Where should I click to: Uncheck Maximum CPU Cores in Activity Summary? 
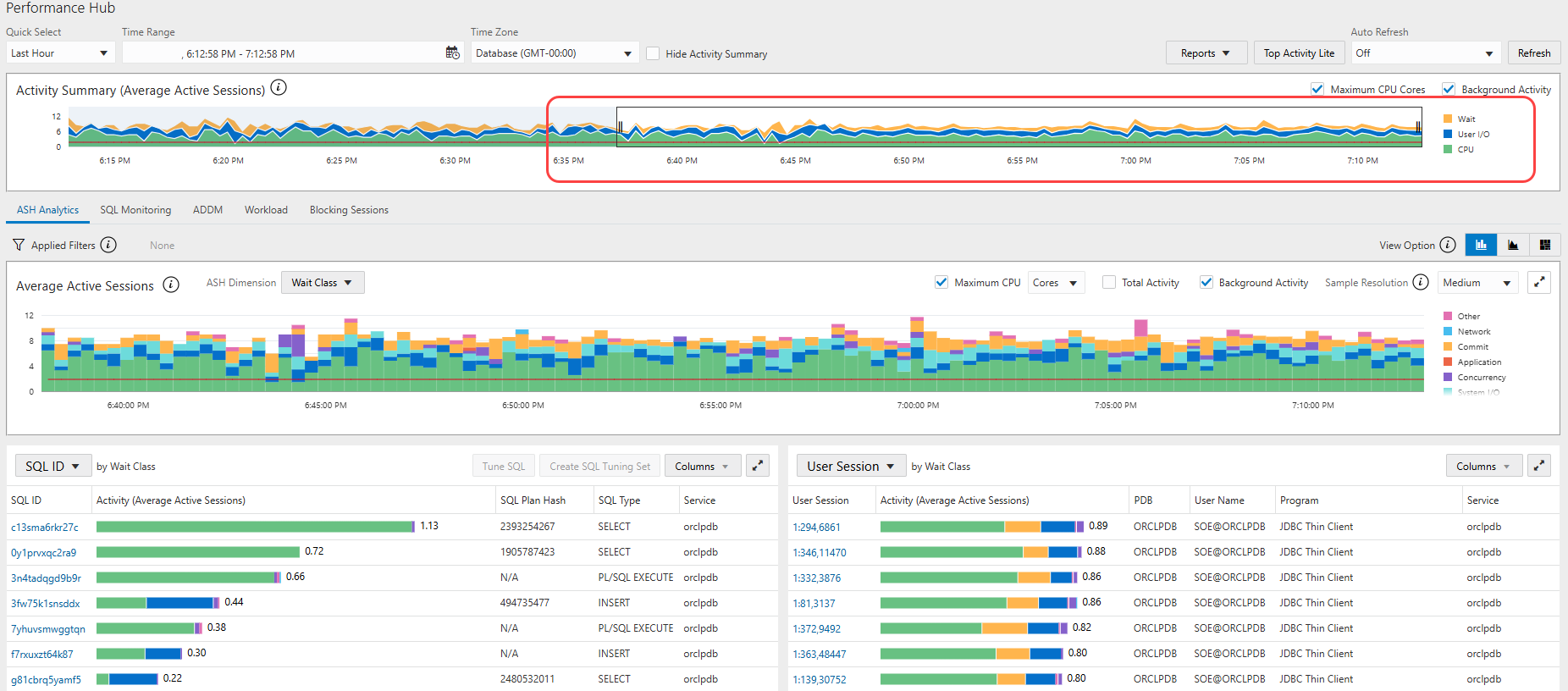[x=1317, y=89]
